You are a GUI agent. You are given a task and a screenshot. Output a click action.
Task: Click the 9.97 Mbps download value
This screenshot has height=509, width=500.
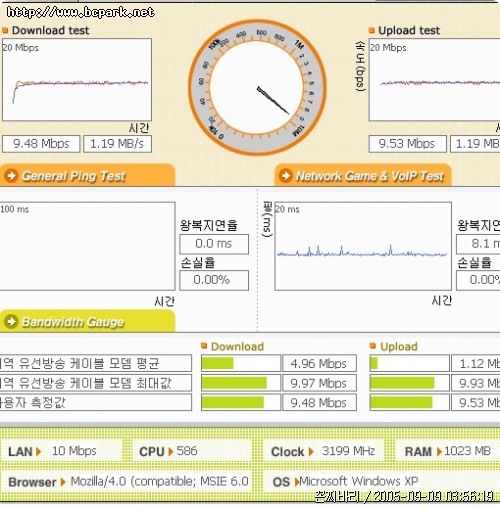(319, 383)
